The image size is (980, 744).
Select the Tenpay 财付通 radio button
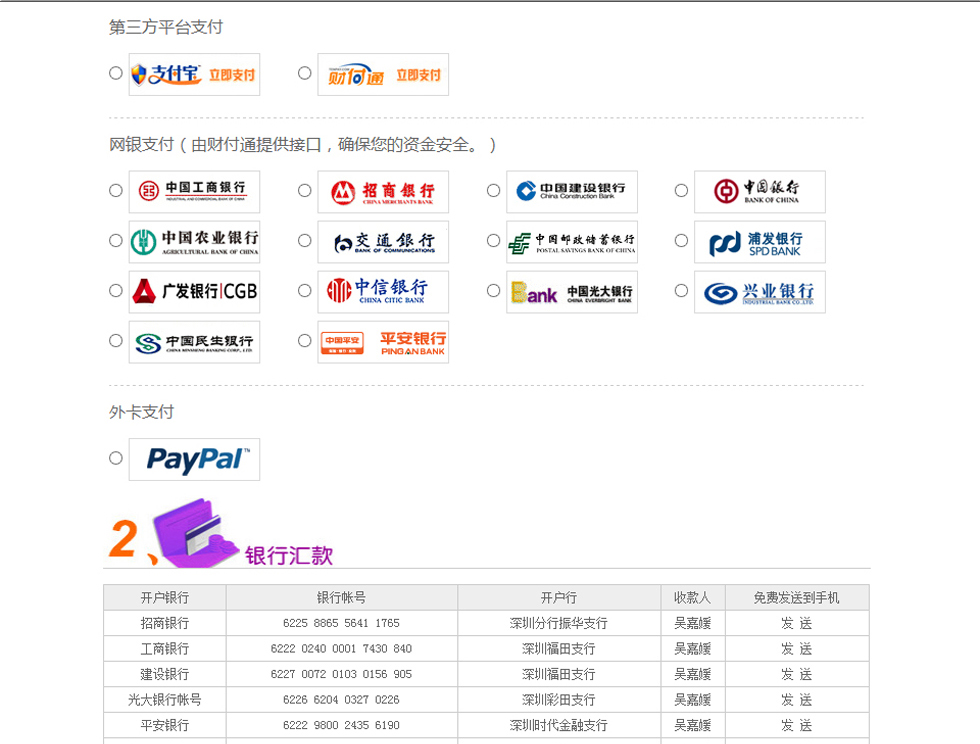[304, 73]
